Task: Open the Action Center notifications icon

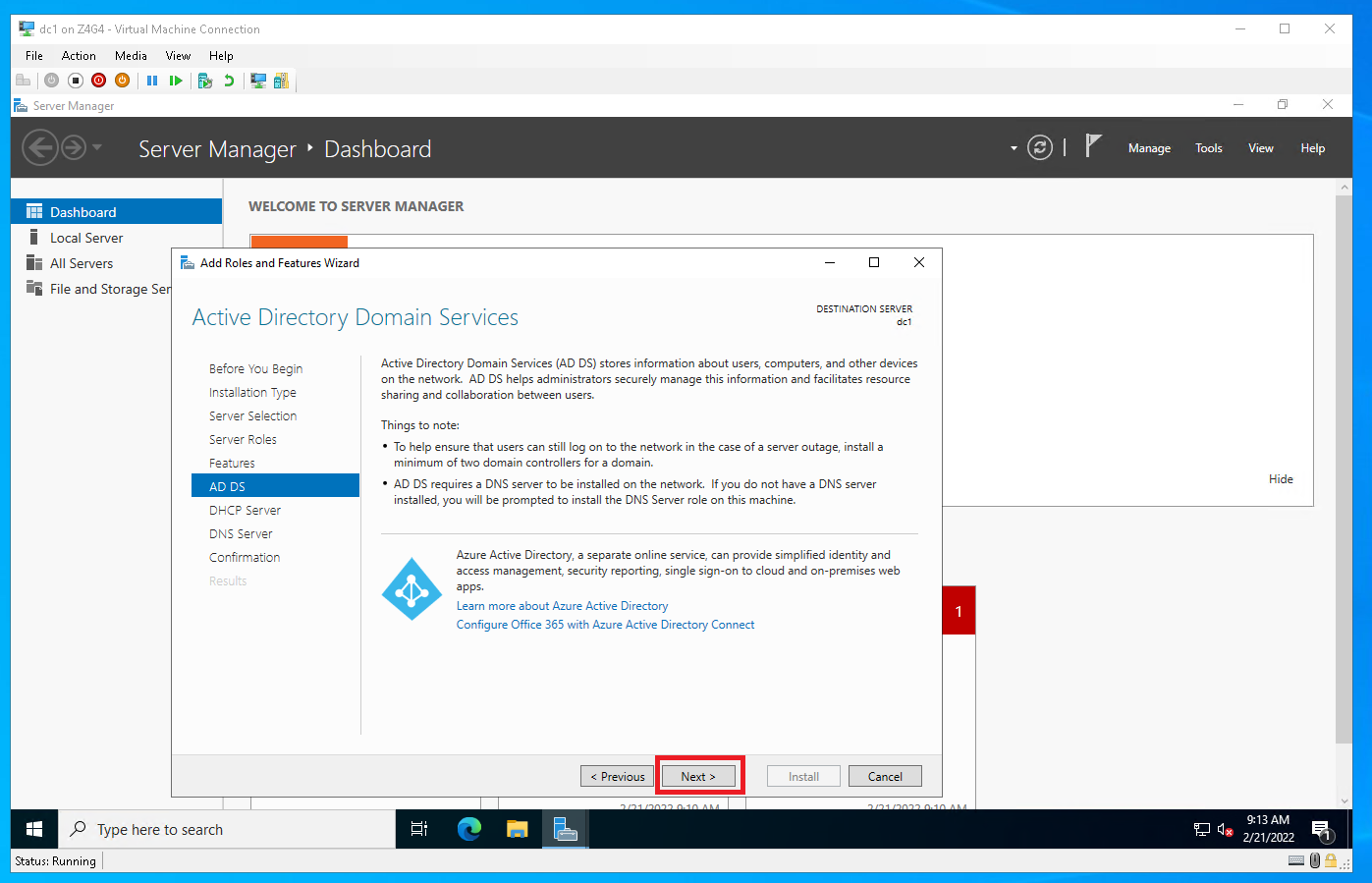Action: tap(1322, 831)
